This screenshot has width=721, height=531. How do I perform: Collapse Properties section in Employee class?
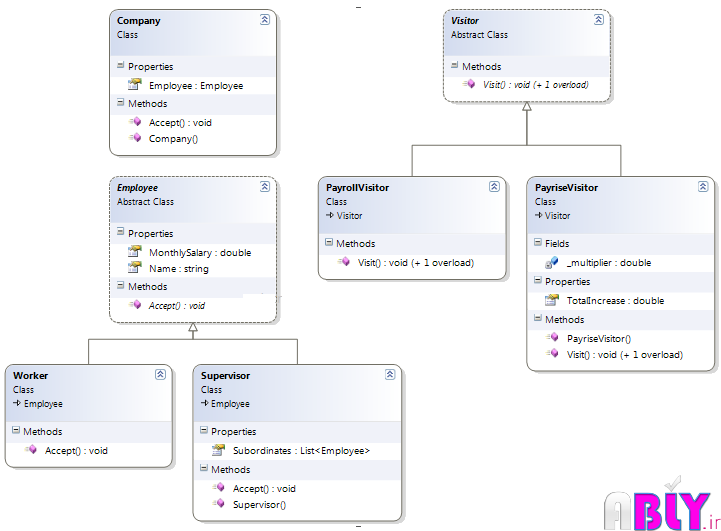(120, 232)
